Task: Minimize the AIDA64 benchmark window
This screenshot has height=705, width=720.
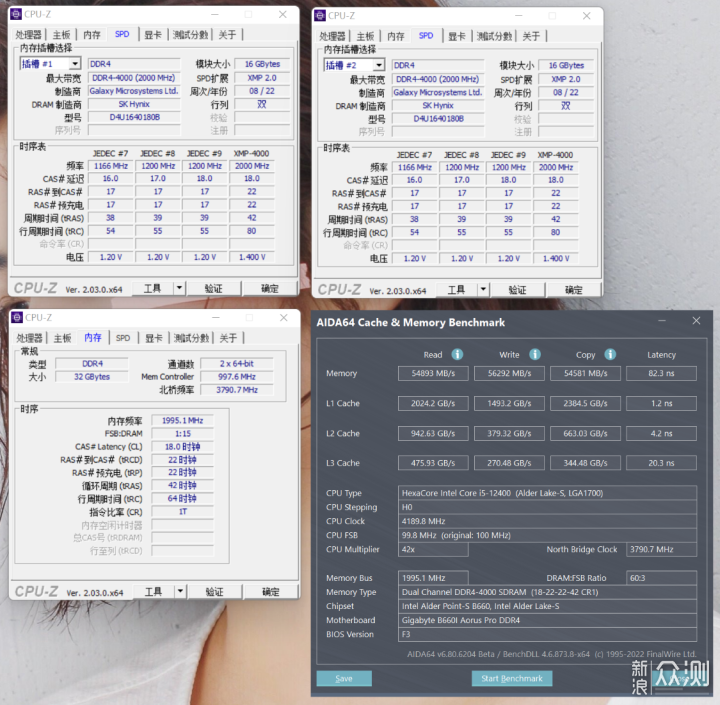Action: click(x=662, y=321)
